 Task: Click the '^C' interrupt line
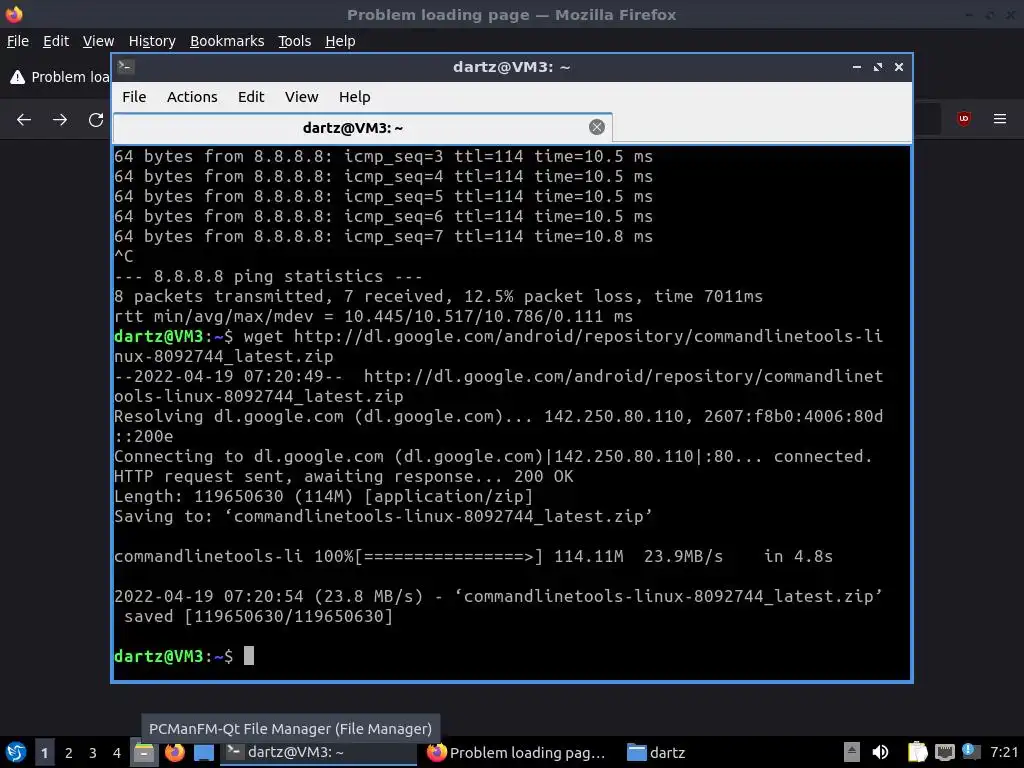(x=123, y=257)
